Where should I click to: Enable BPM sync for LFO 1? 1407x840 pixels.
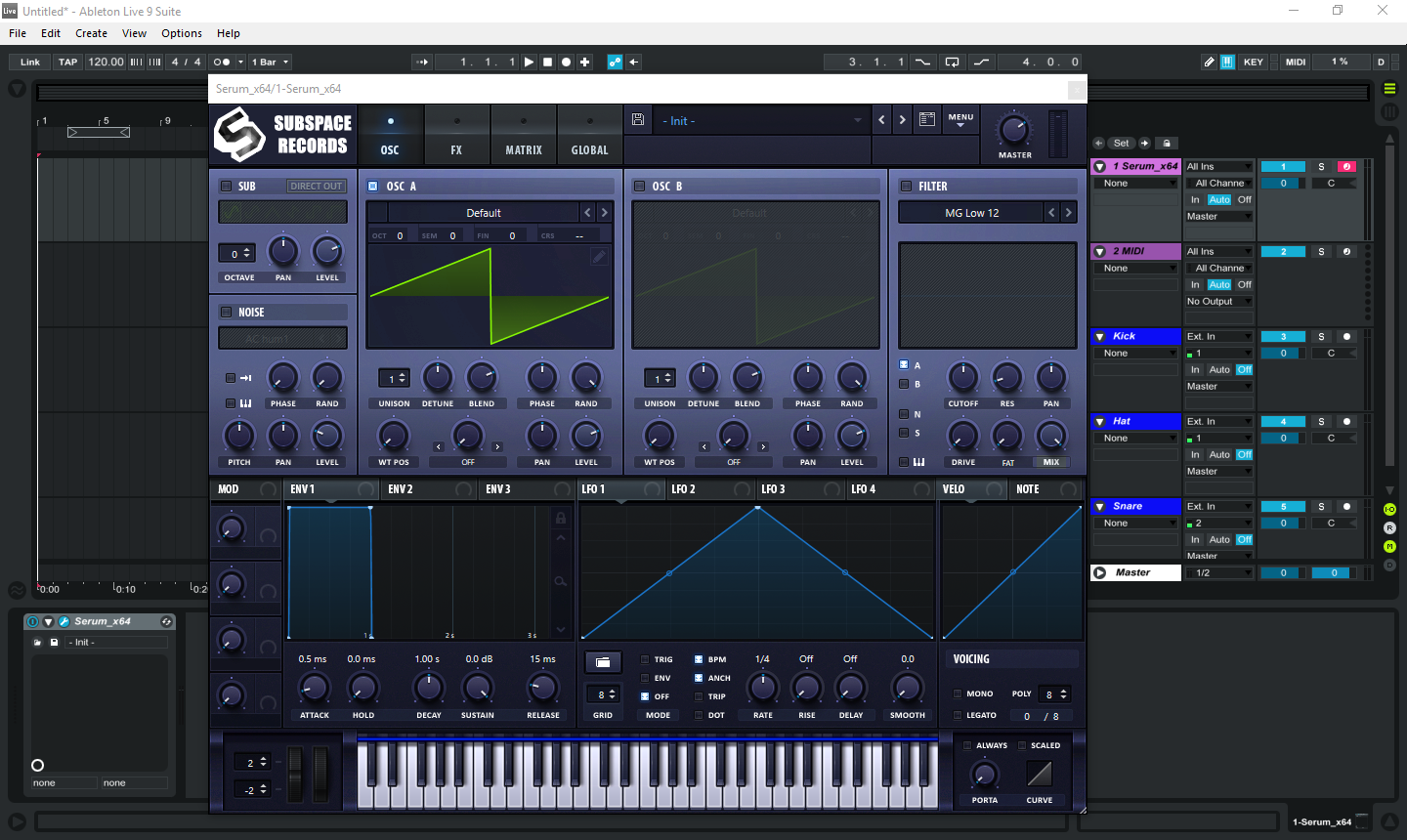click(697, 659)
